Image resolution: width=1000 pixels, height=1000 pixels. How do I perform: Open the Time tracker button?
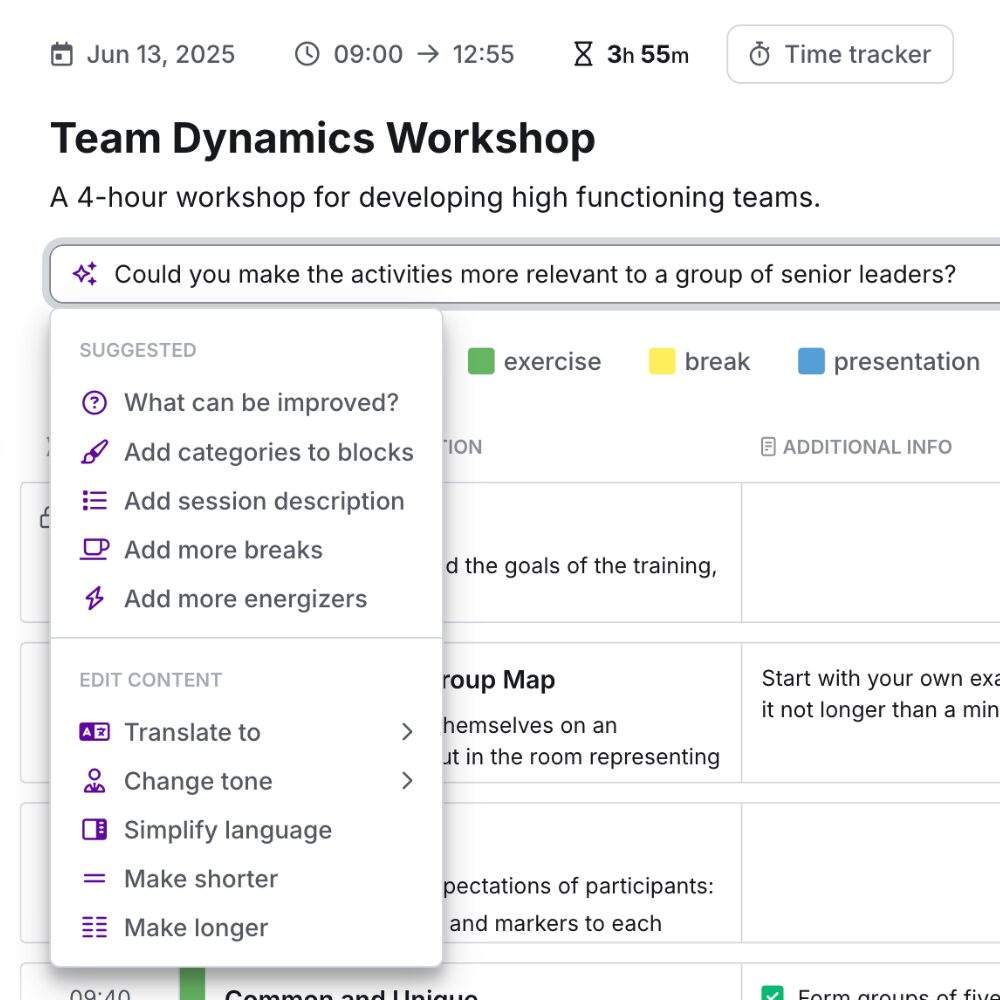tap(839, 54)
